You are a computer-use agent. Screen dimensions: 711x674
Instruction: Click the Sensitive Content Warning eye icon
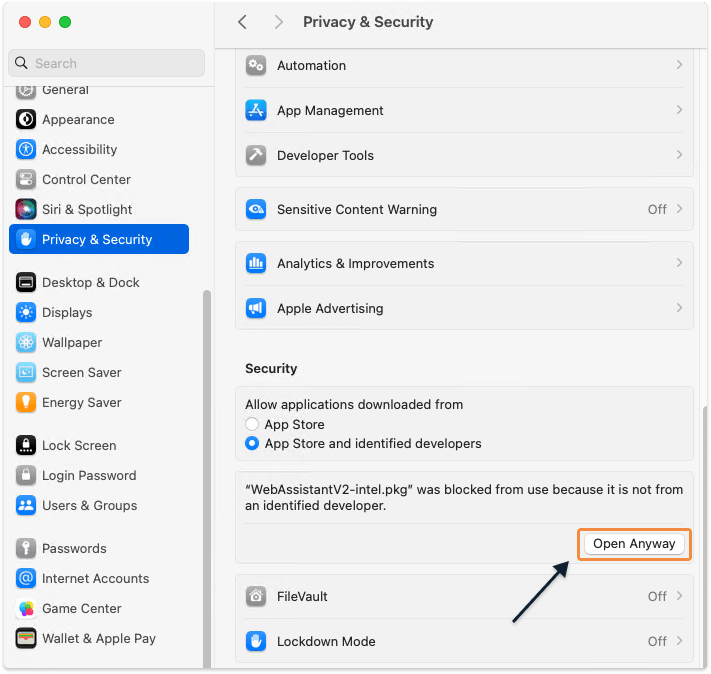pyautogui.click(x=256, y=210)
